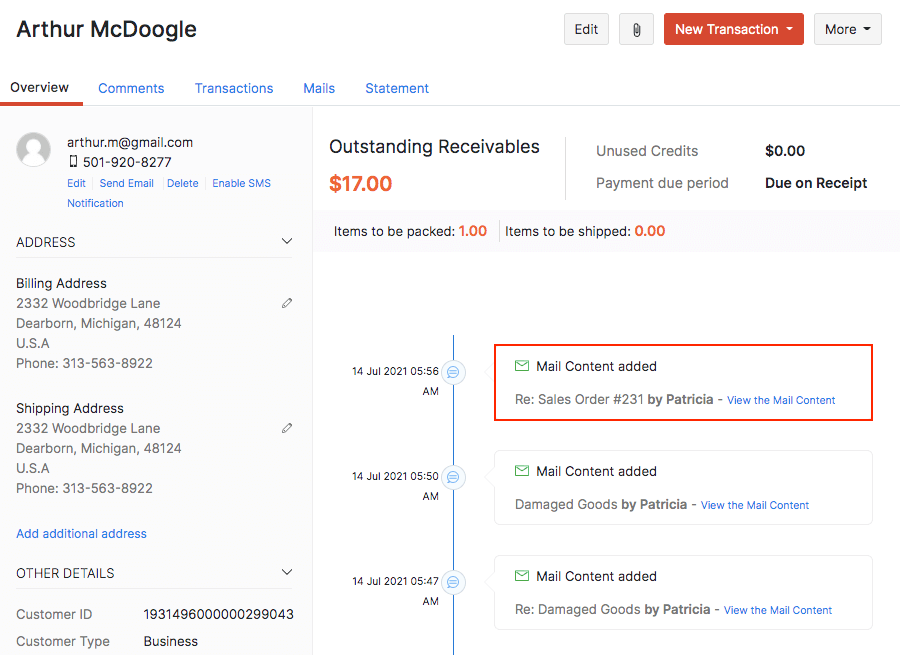Click the green mail icon on the highlighted entry
Viewport: 900px width, 655px height.
pos(521,366)
